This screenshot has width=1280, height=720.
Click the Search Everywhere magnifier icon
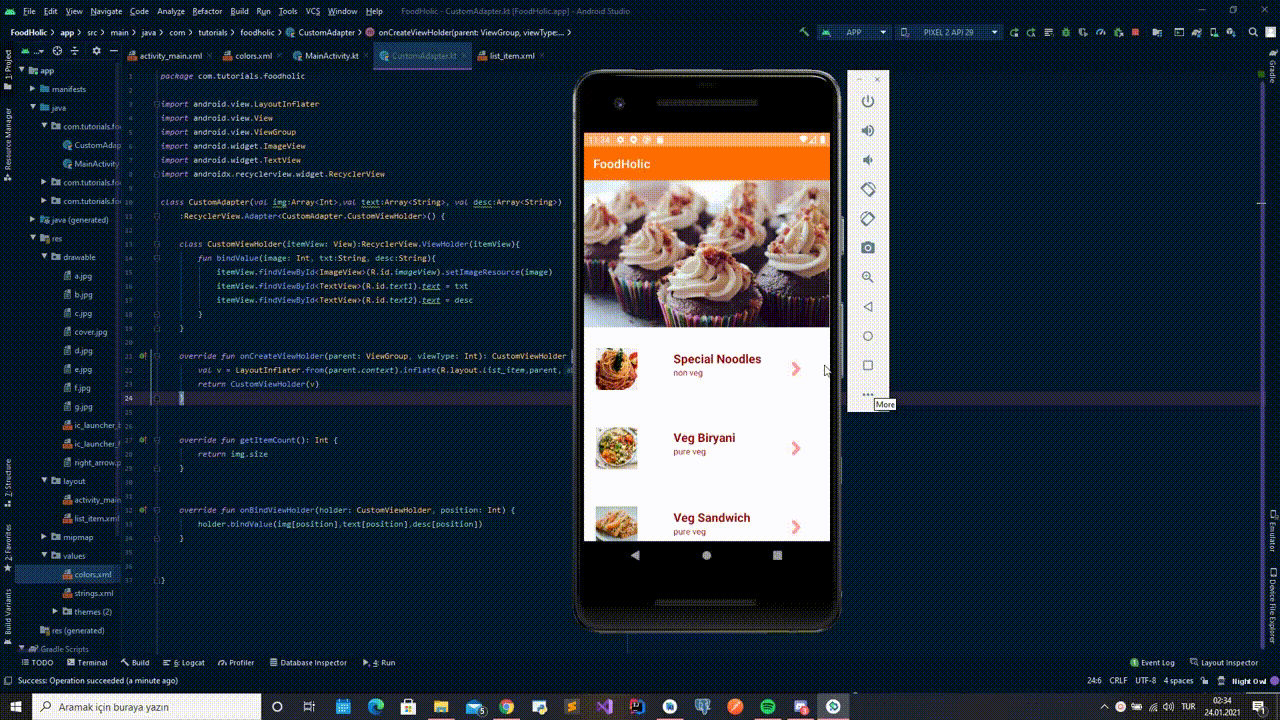point(1253,32)
